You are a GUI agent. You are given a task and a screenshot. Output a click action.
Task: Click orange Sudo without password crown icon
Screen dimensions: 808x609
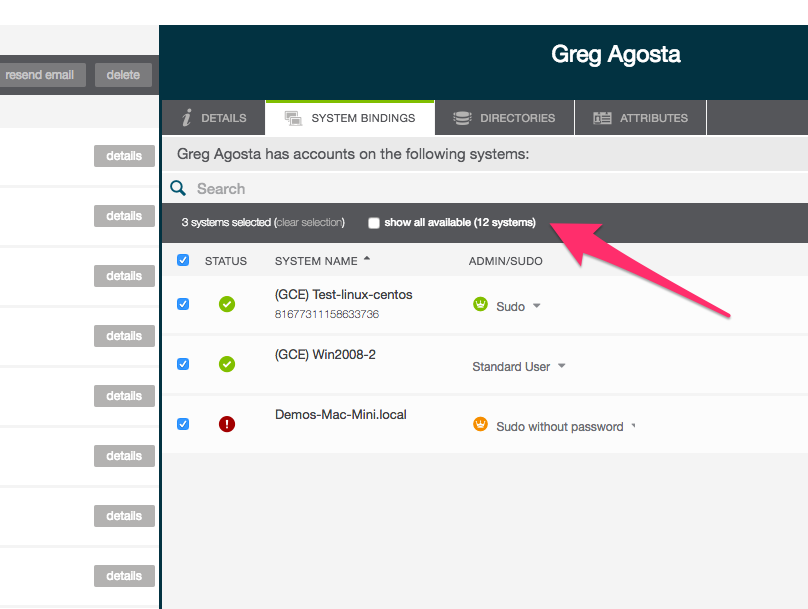[480, 425]
